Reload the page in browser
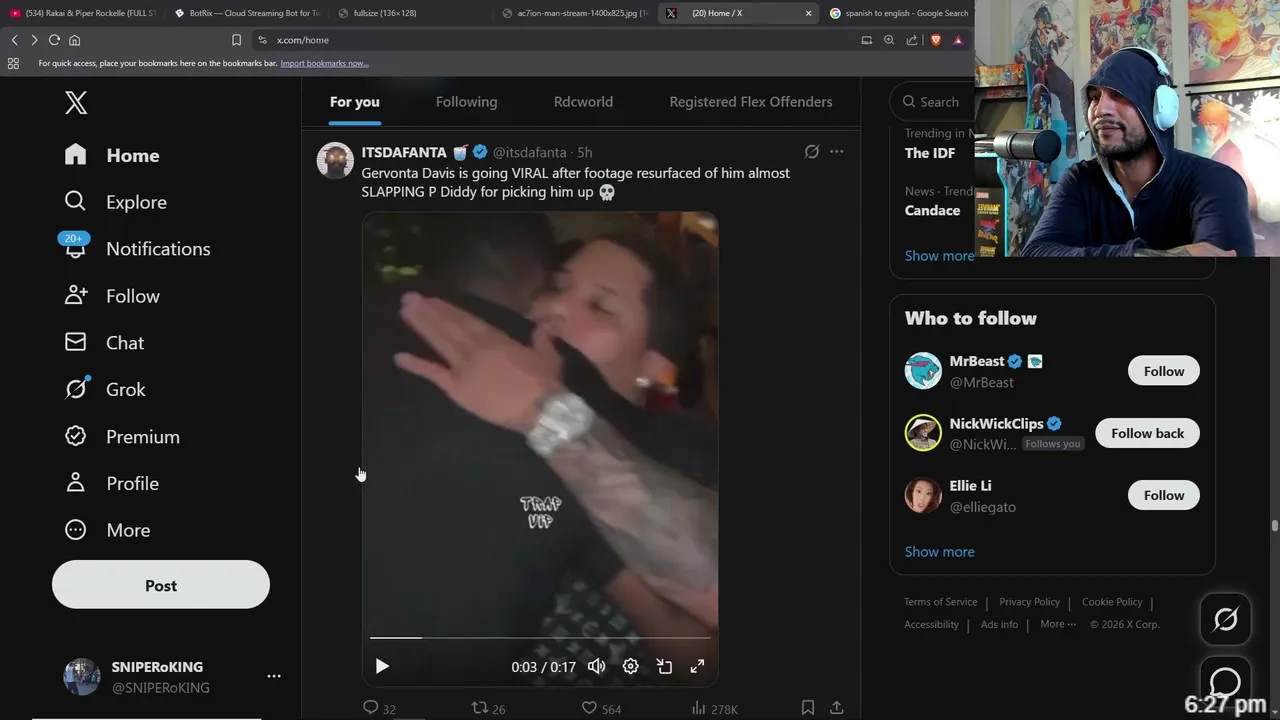Viewport: 1280px width, 720px height. pos(54,40)
